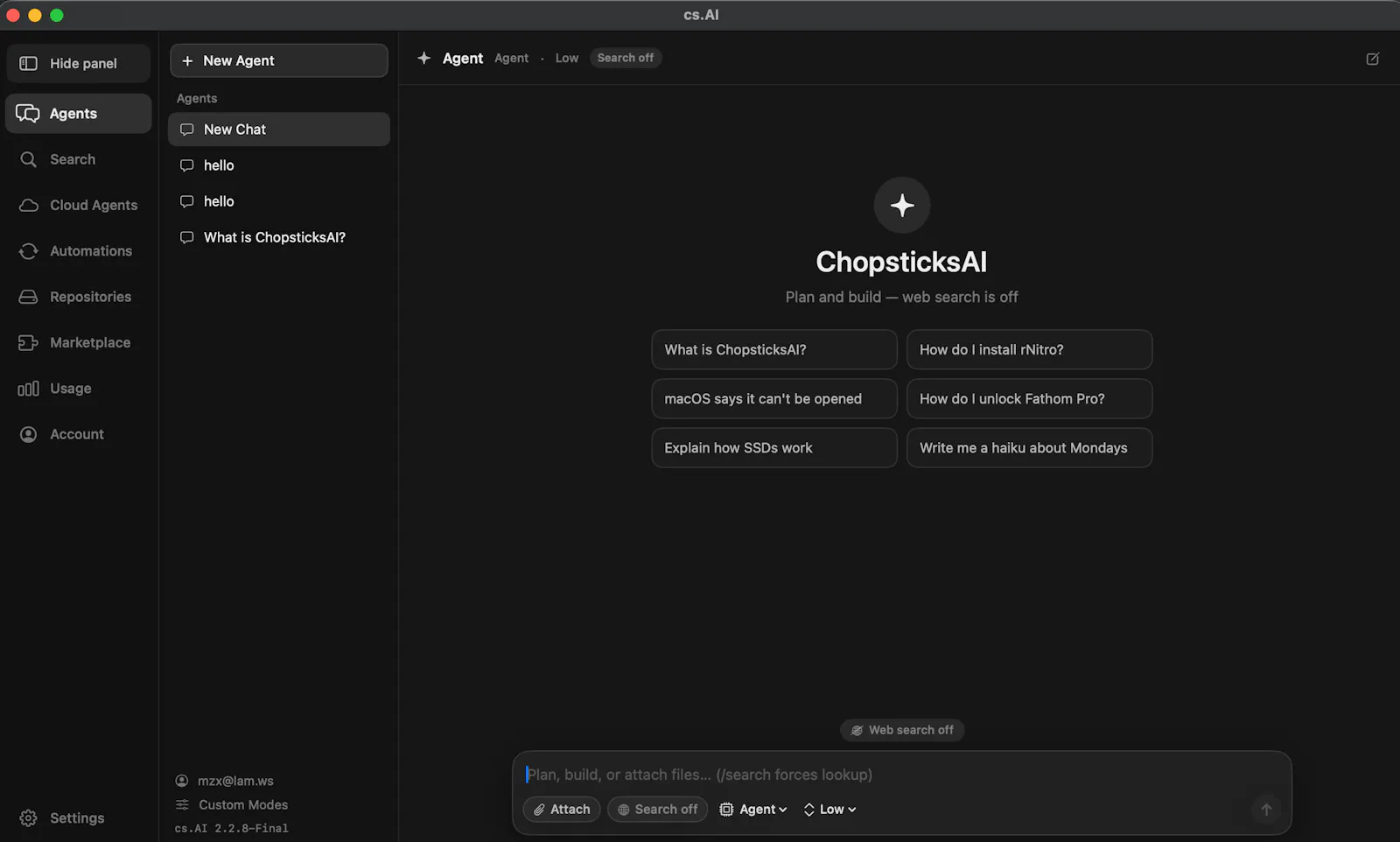Click the sliders icon beside Custom Modes
Screen dimensions: 1400x842
182,804
